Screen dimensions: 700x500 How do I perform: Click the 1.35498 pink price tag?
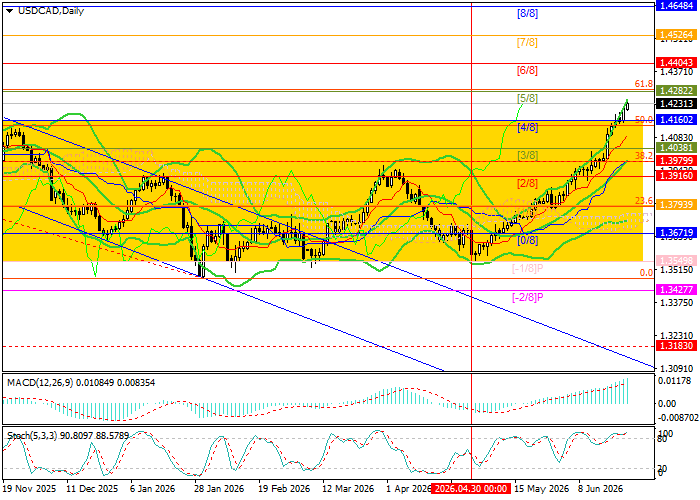676,260
